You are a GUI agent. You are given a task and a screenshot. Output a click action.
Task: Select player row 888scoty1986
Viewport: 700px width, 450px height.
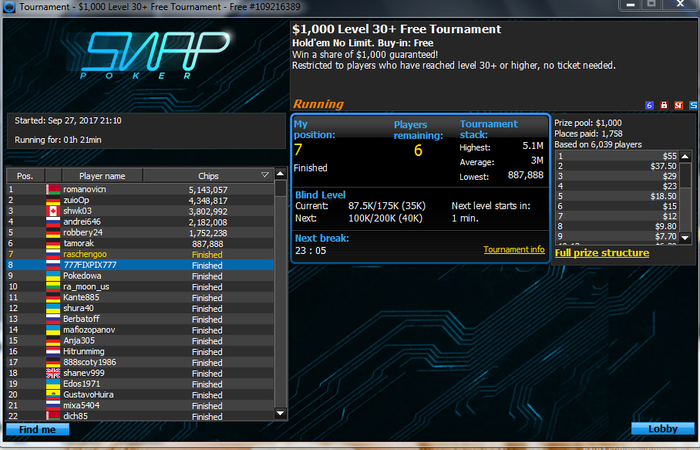(x=140, y=362)
